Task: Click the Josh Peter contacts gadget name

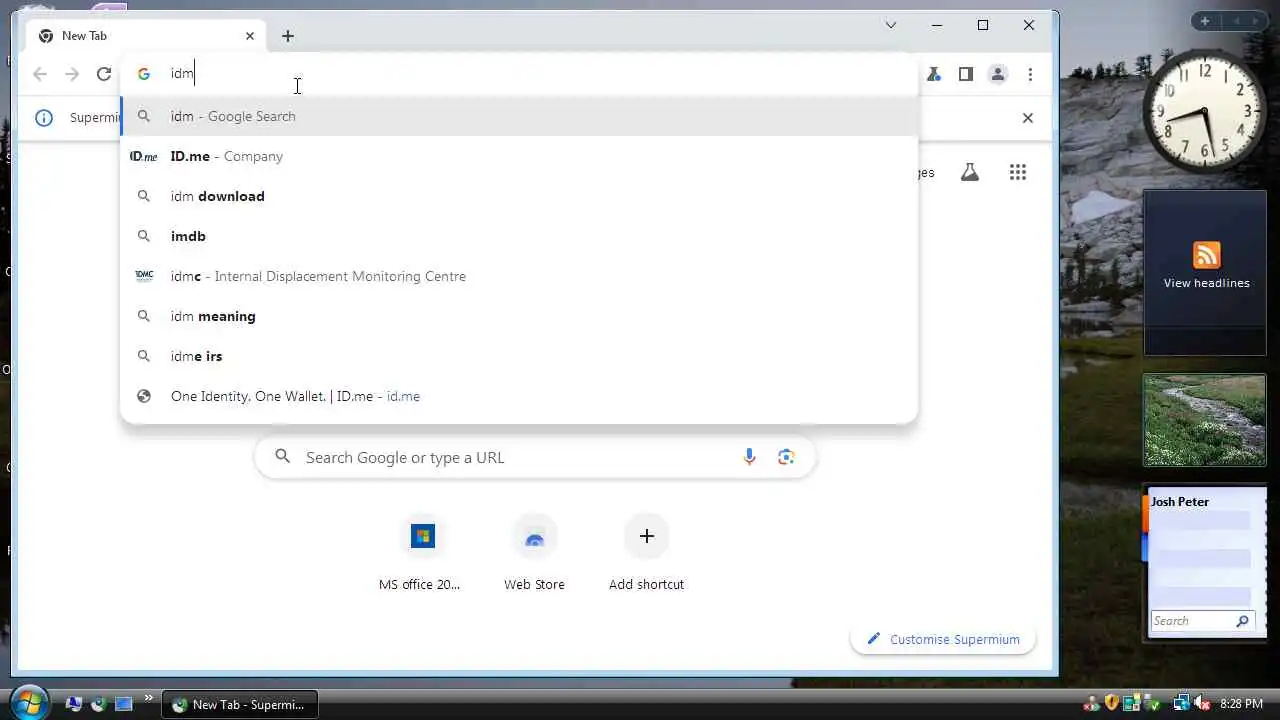Action: tap(1180, 502)
